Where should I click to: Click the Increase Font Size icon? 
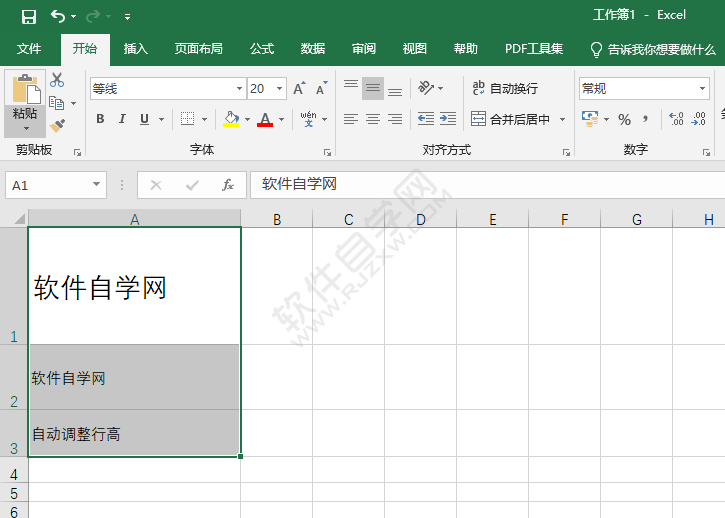300,88
